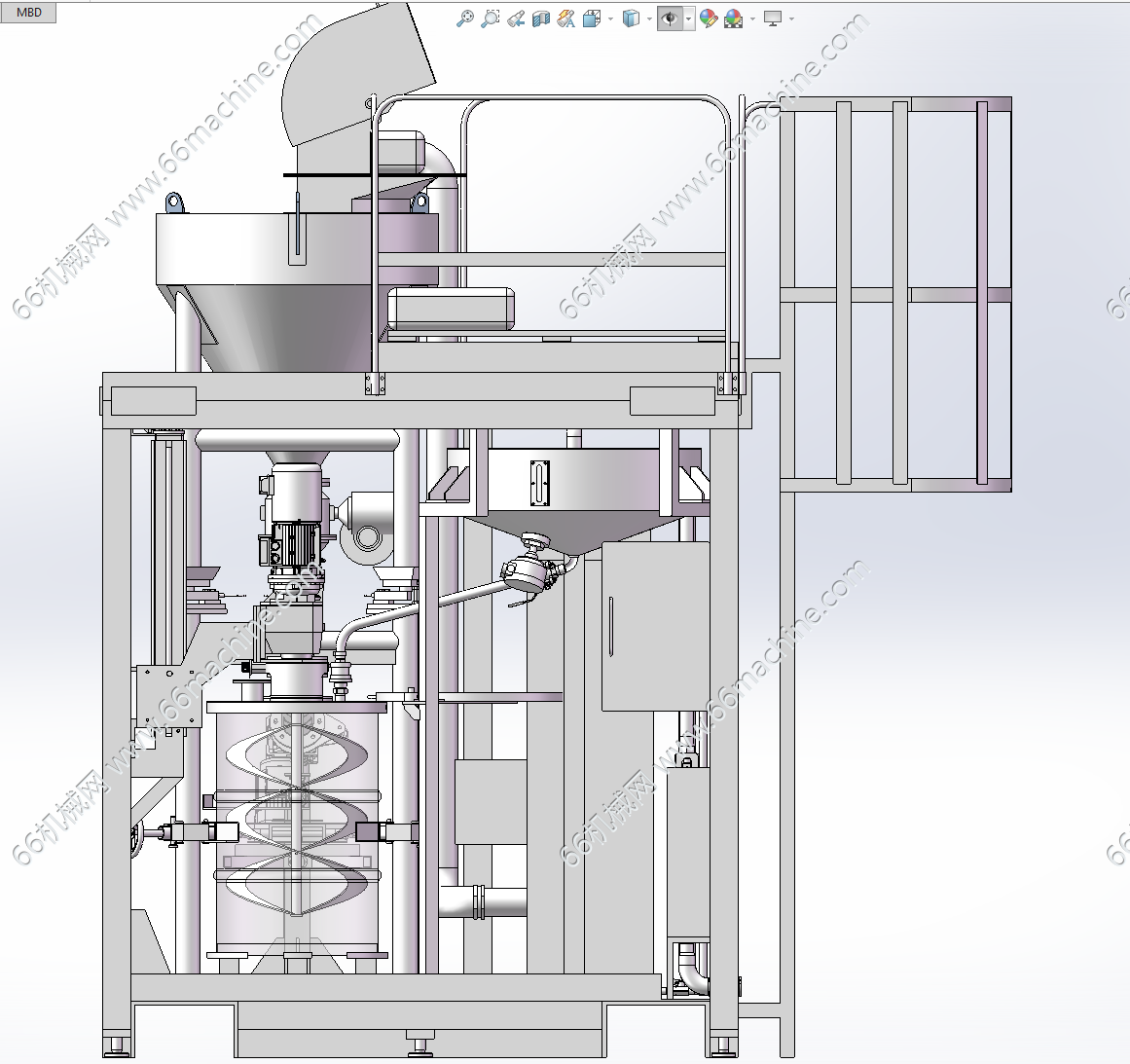Viewport: 1130px width, 1064px height.
Task: Toggle the Hide/Show Items eye button
Action: (671, 18)
